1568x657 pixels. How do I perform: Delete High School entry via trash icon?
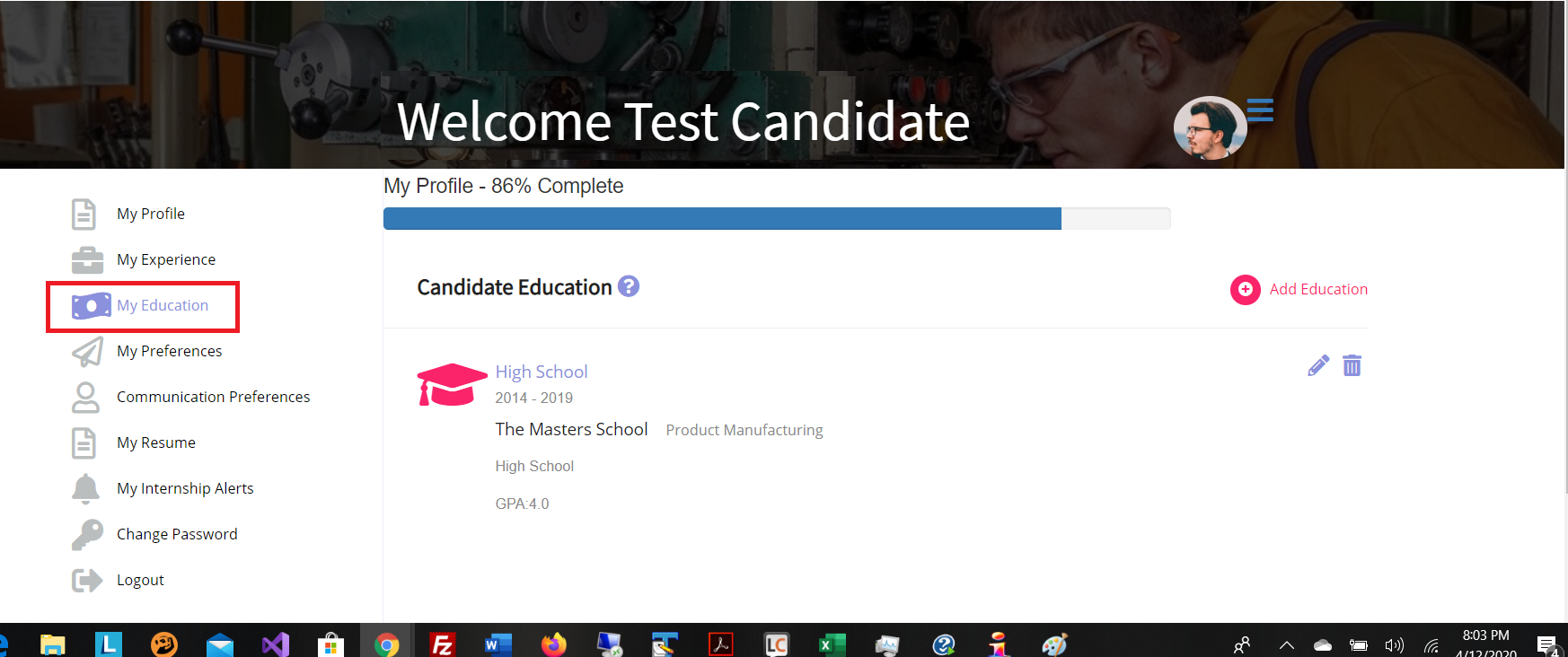1352,365
